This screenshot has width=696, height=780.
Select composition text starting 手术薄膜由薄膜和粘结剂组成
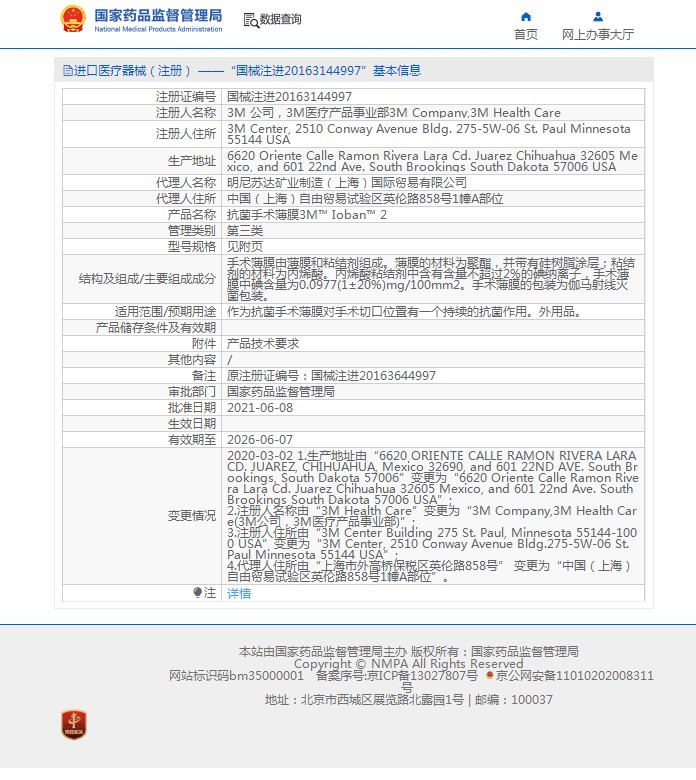pos(431,279)
